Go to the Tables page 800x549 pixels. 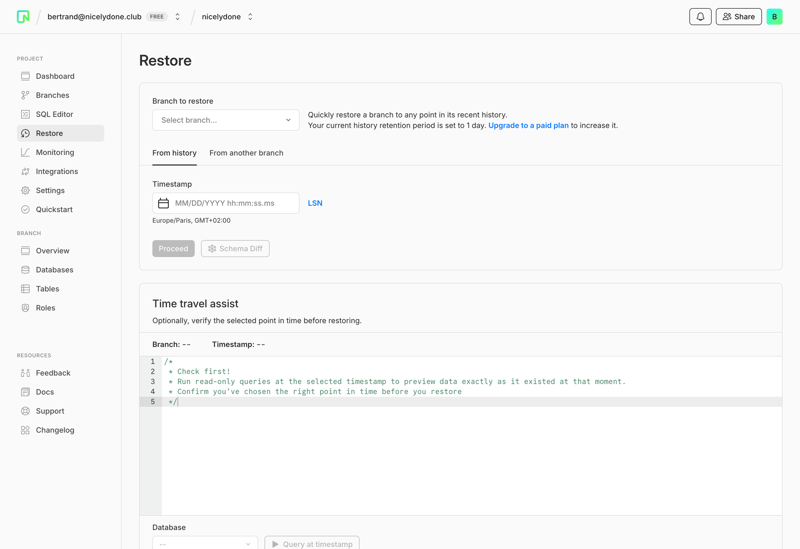click(60, 289)
